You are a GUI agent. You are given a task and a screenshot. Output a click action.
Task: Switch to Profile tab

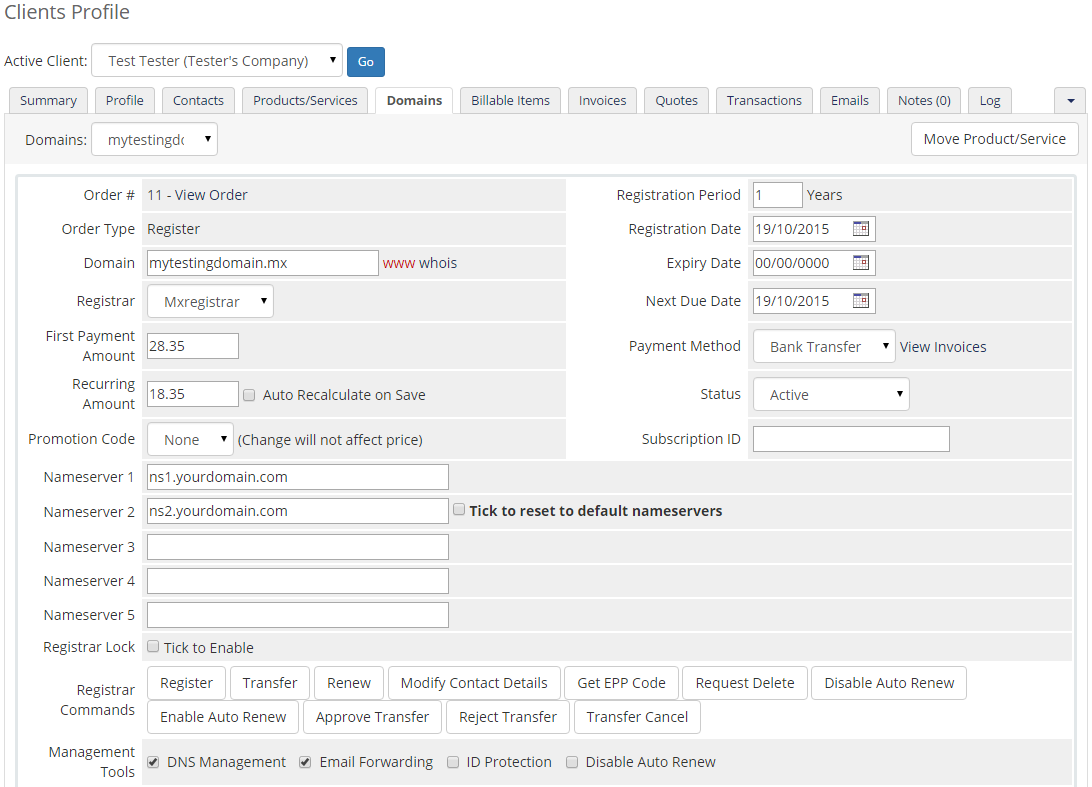[x=125, y=100]
